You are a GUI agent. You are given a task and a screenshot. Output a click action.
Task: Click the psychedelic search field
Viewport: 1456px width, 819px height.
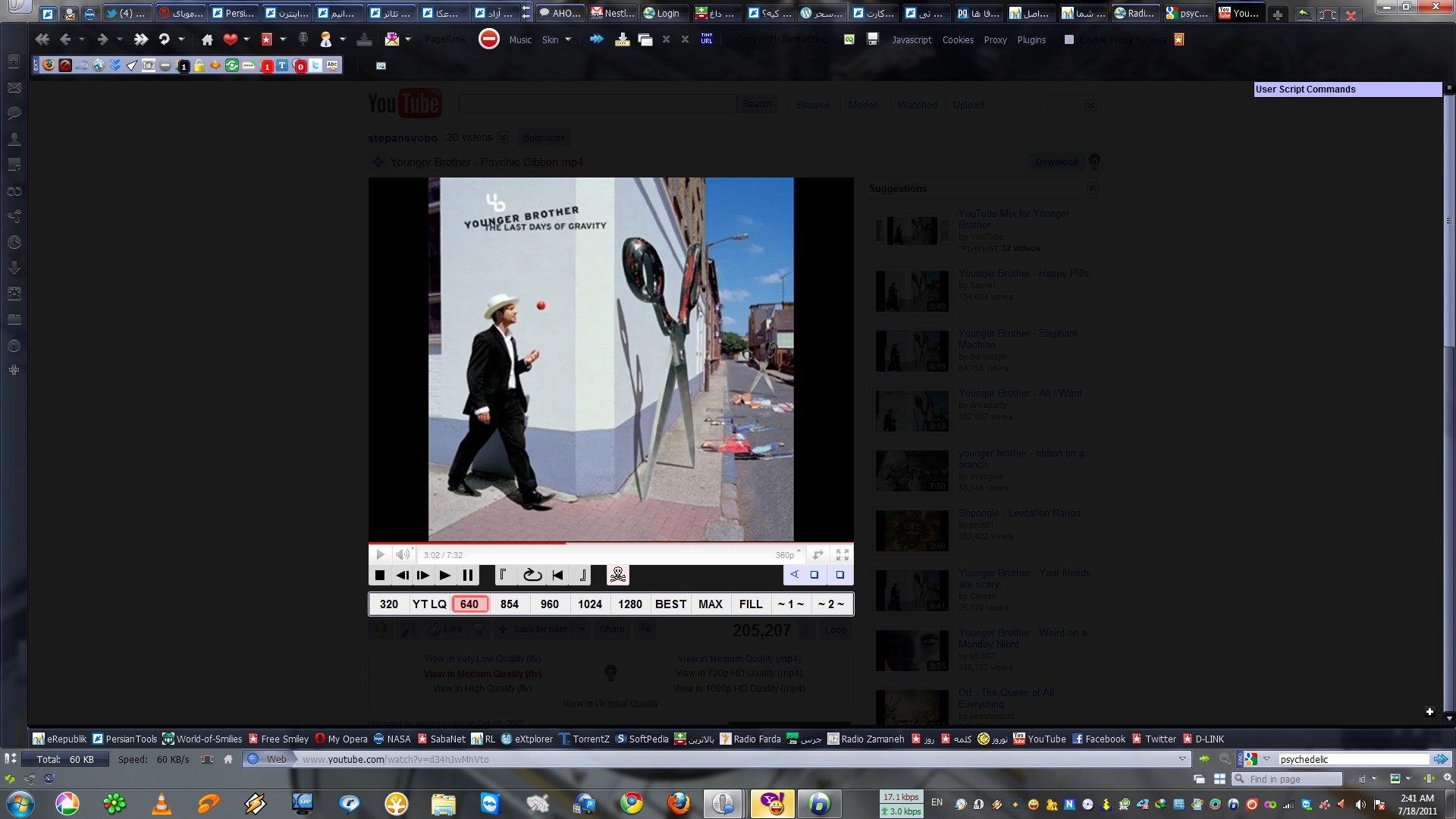tap(1353, 759)
